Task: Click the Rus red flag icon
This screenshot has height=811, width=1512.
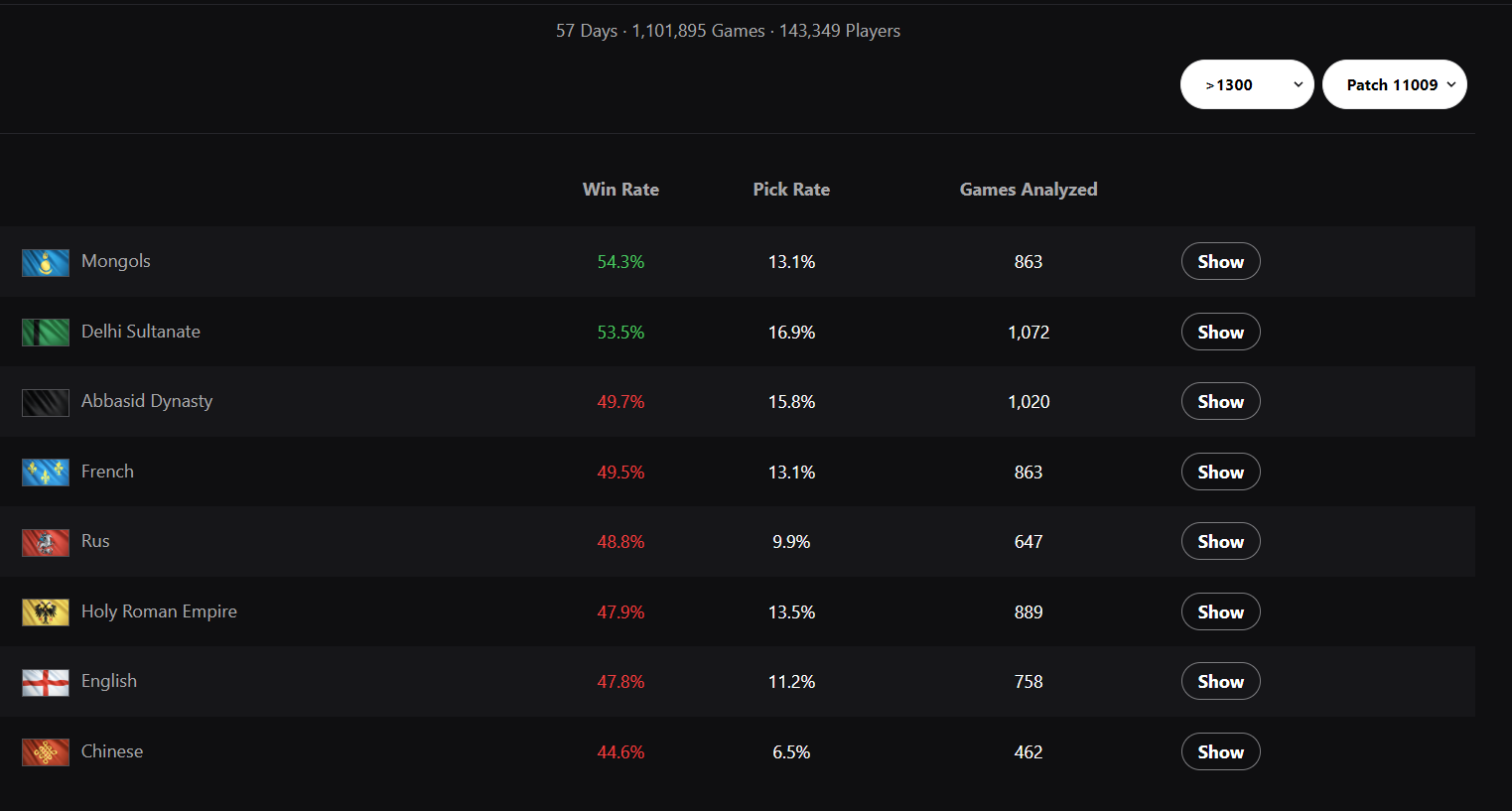Action: tap(46, 543)
